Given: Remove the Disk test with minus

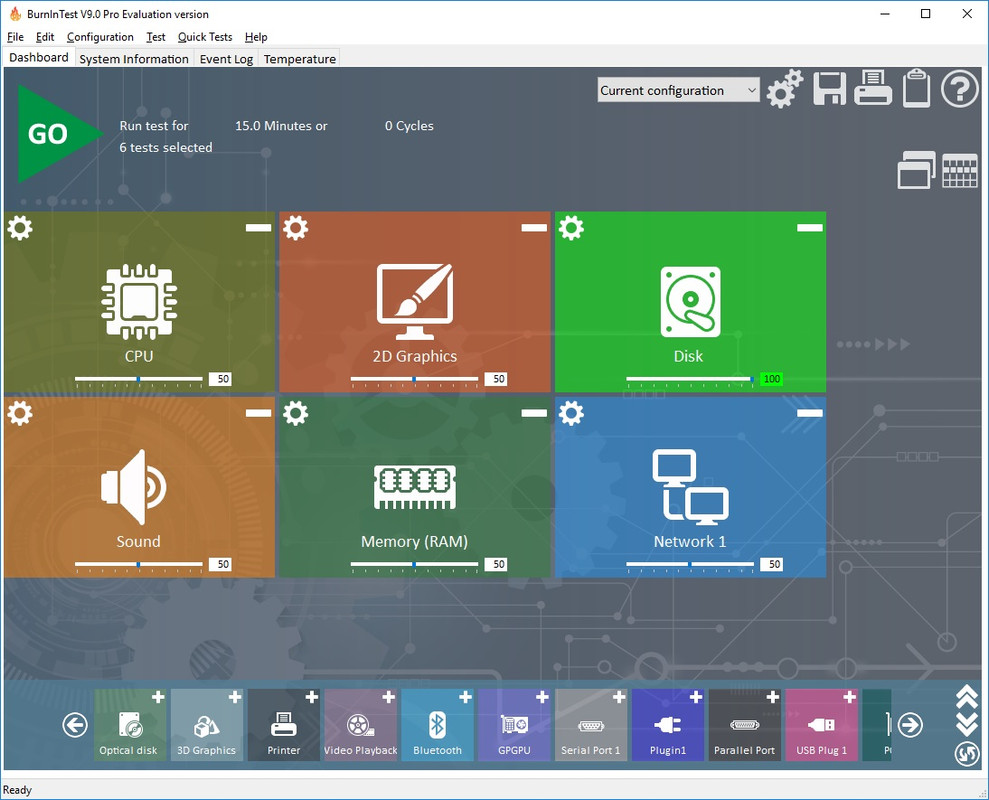Looking at the screenshot, I should (810, 228).
